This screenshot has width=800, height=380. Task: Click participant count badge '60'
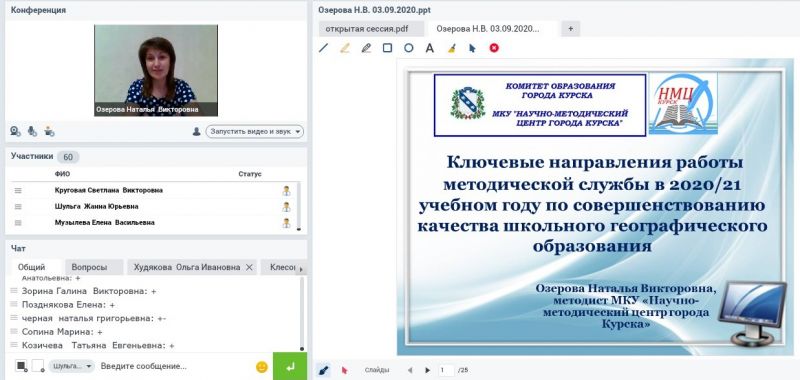pos(68,157)
